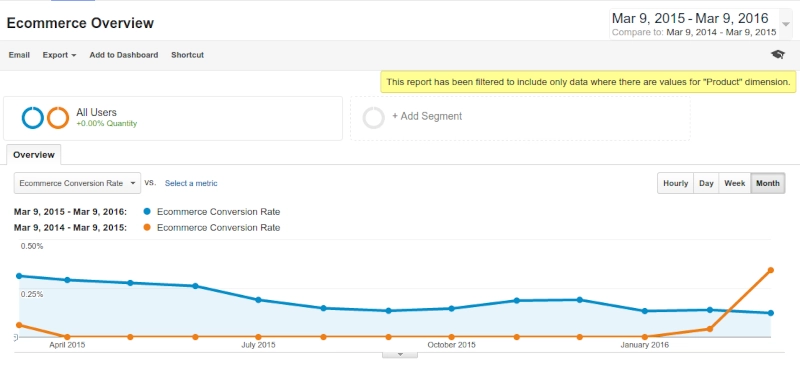Click the orange All Users segment circle
Screen dimensions: 800x367
click(x=58, y=118)
